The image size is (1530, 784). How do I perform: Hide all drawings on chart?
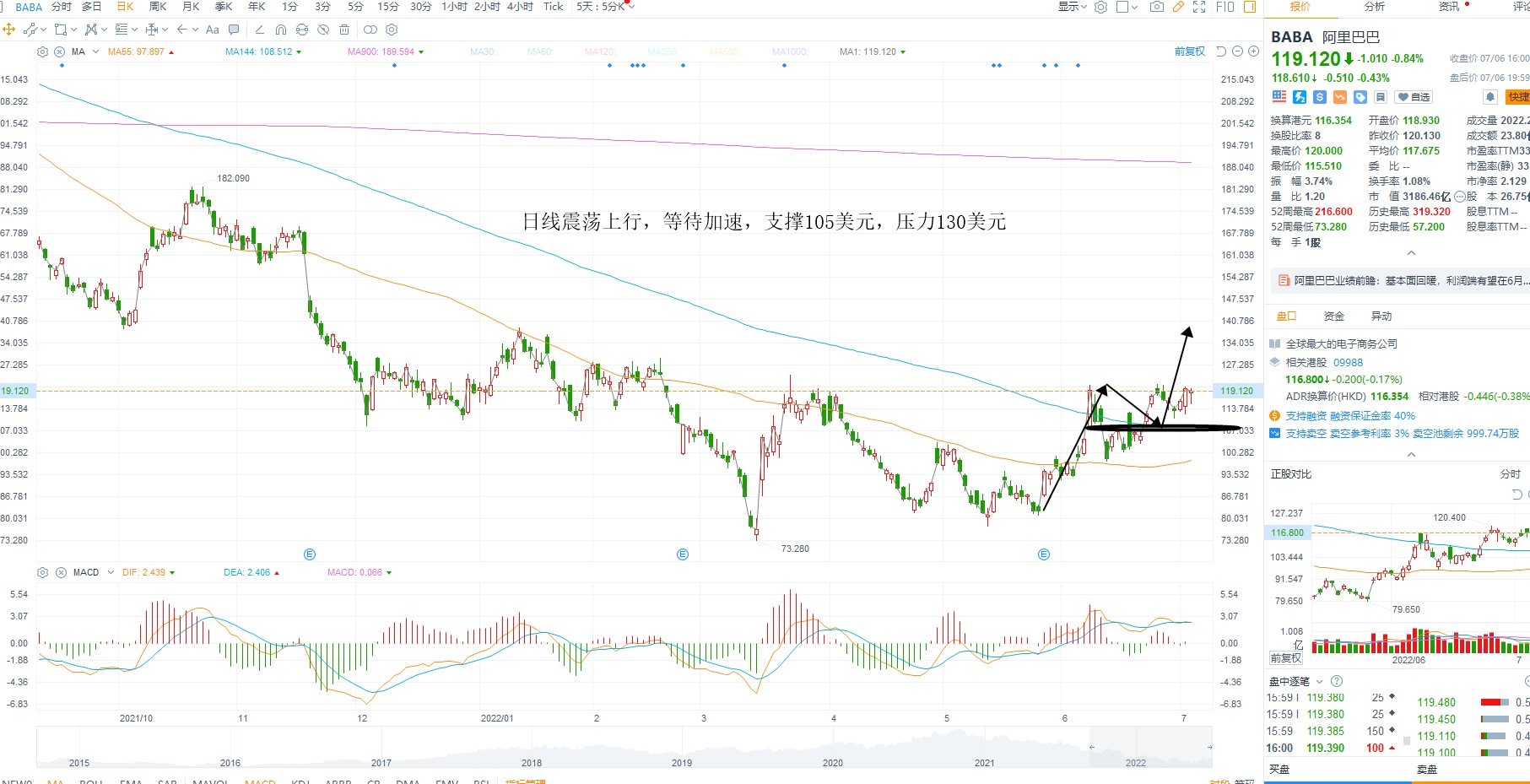[x=322, y=30]
